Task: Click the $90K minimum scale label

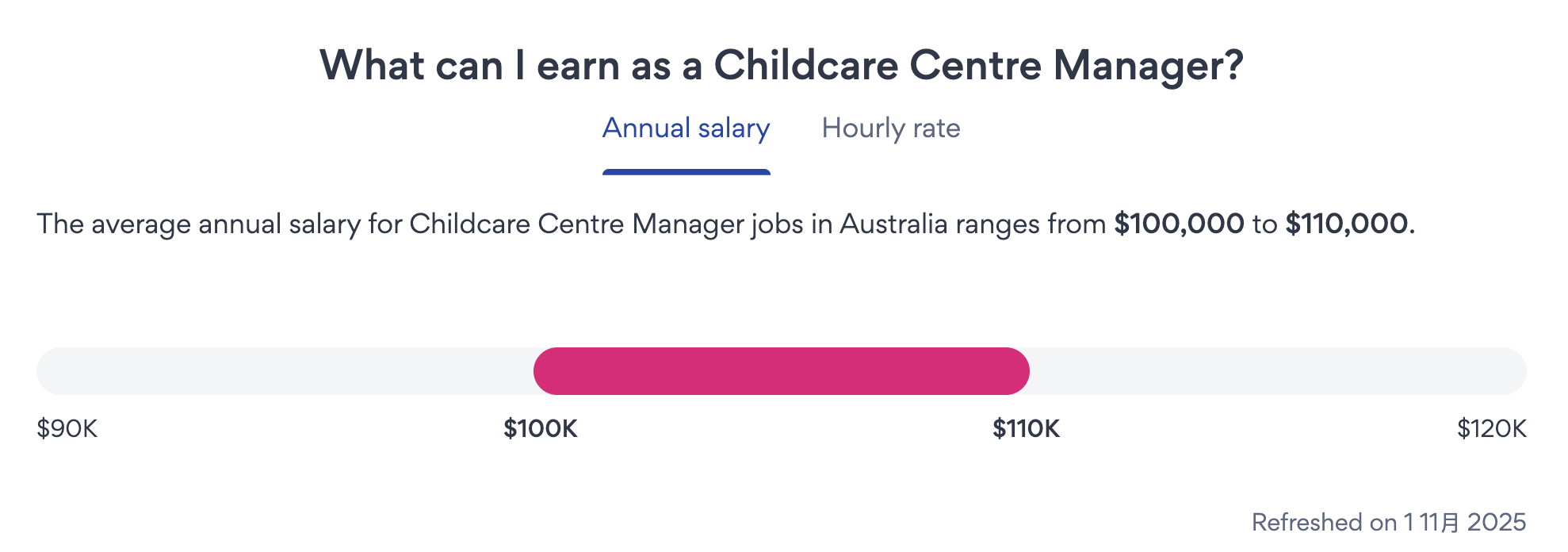Action: [67, 429]
